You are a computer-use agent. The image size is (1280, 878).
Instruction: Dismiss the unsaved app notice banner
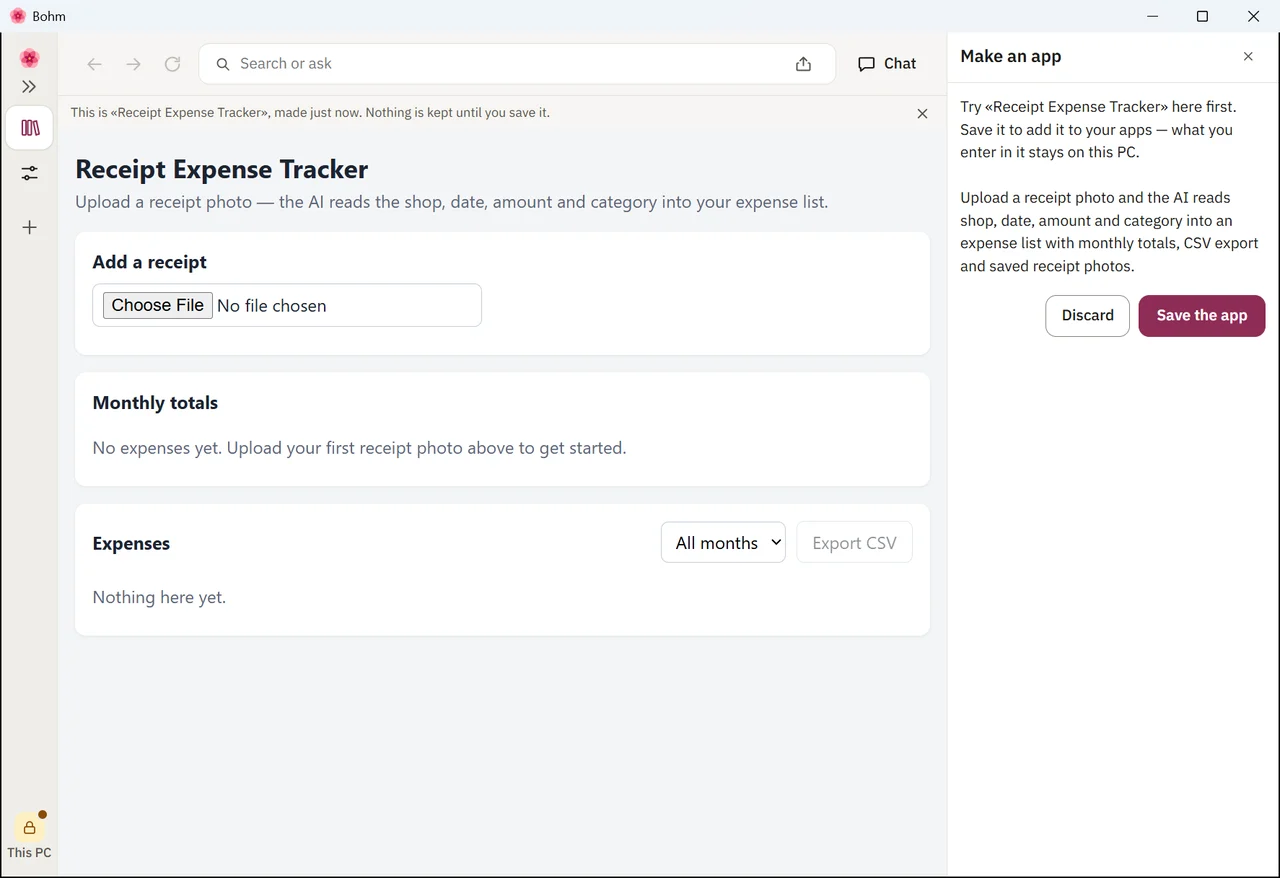(x=922, y=114)
